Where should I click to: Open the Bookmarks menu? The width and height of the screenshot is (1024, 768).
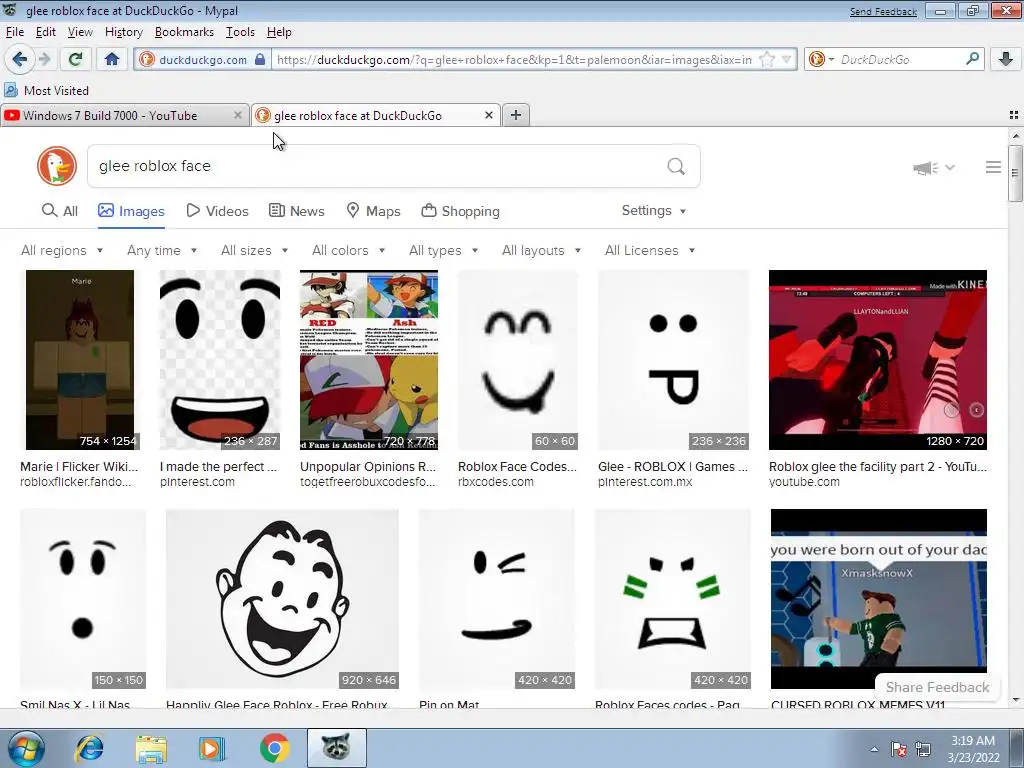point(184,31)
